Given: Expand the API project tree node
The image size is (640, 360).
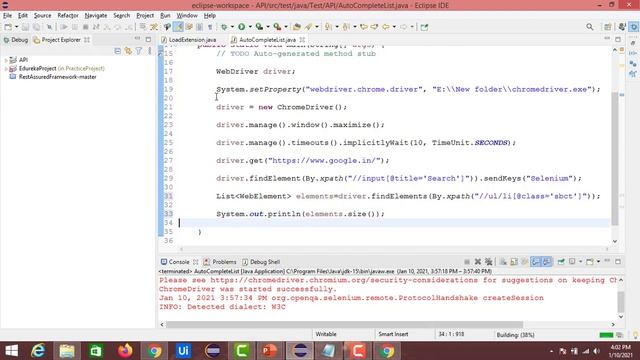Looking at the screenshot, I should click(6, 60).
